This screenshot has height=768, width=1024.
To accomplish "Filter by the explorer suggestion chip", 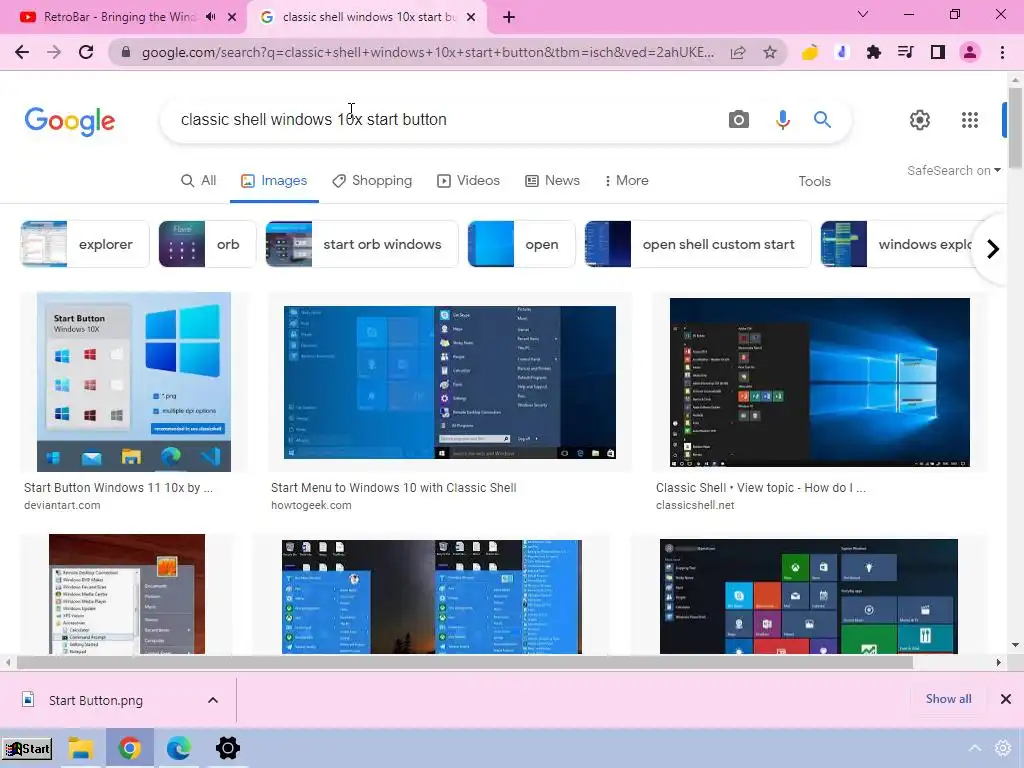I will 85,244.
